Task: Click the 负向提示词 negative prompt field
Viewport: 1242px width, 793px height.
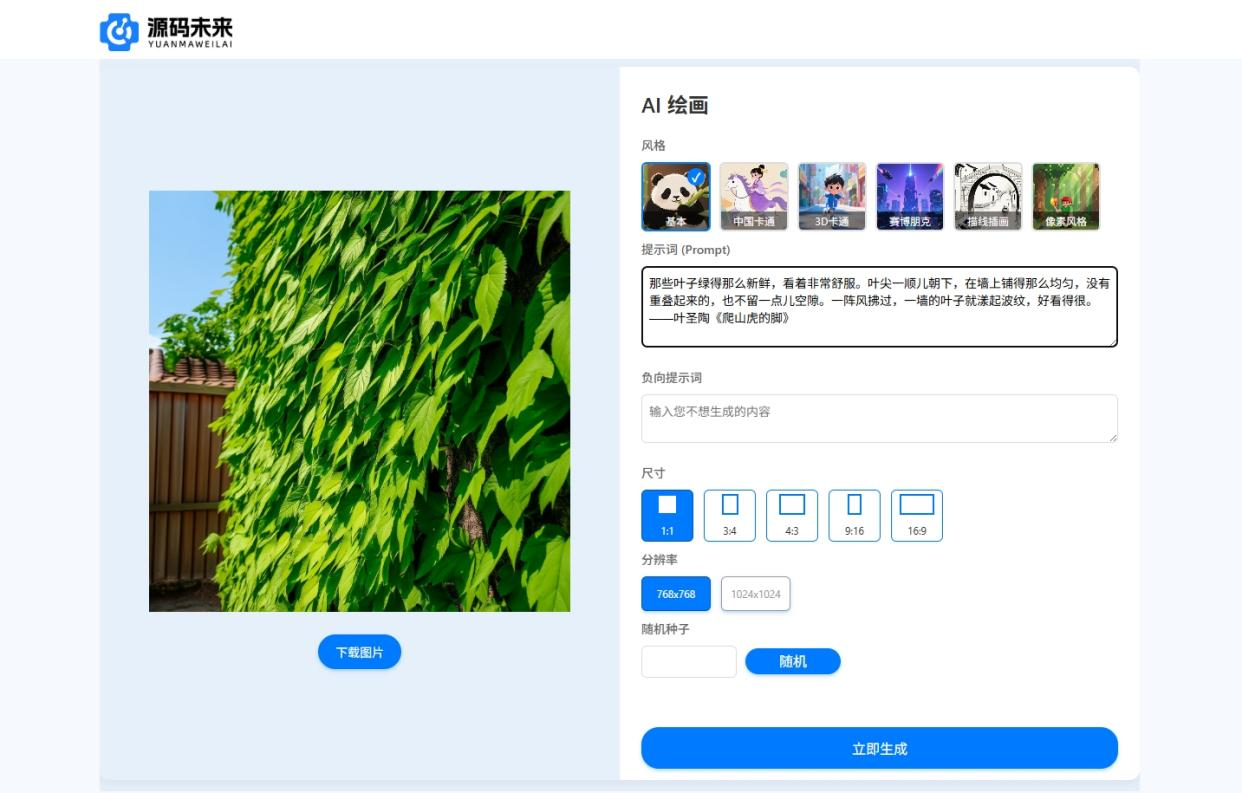Action: pos(879,418)
